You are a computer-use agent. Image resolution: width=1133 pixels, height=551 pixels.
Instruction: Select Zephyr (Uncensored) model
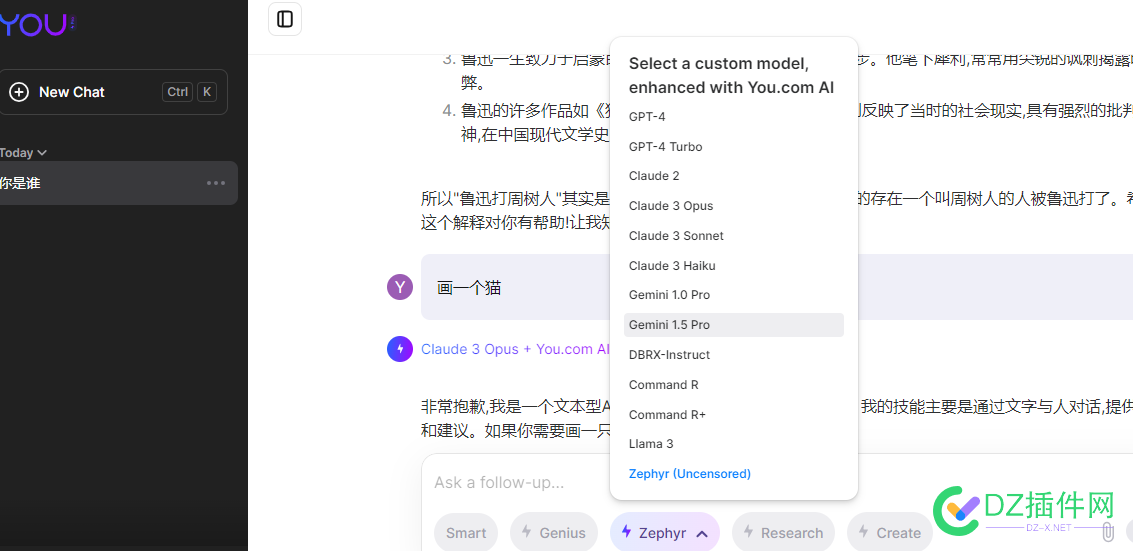click(733, 474)
